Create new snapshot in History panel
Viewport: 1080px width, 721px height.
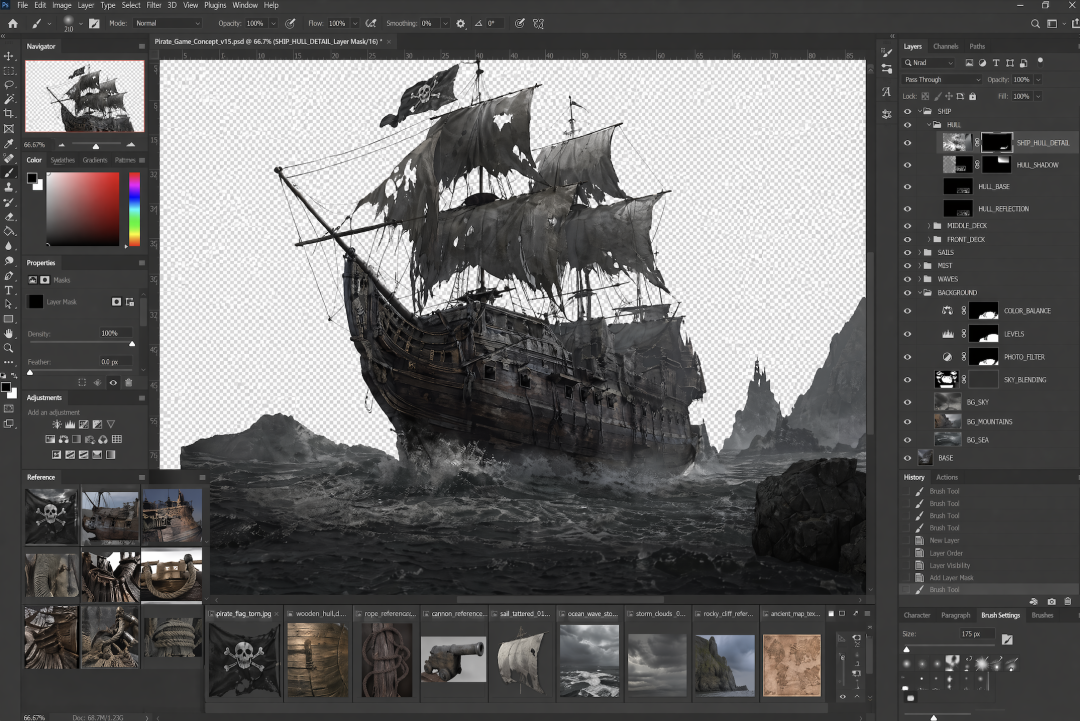1051,601
